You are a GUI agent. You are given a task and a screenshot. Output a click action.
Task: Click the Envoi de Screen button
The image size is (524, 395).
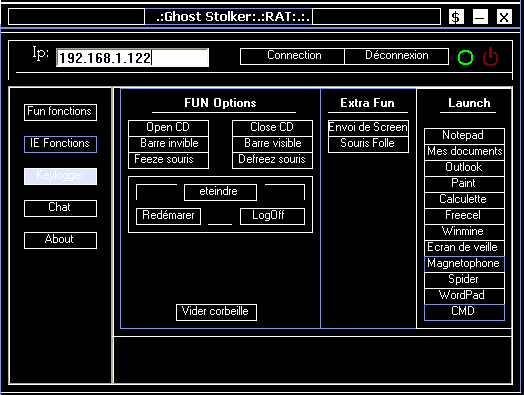click(x=368, y=128)
